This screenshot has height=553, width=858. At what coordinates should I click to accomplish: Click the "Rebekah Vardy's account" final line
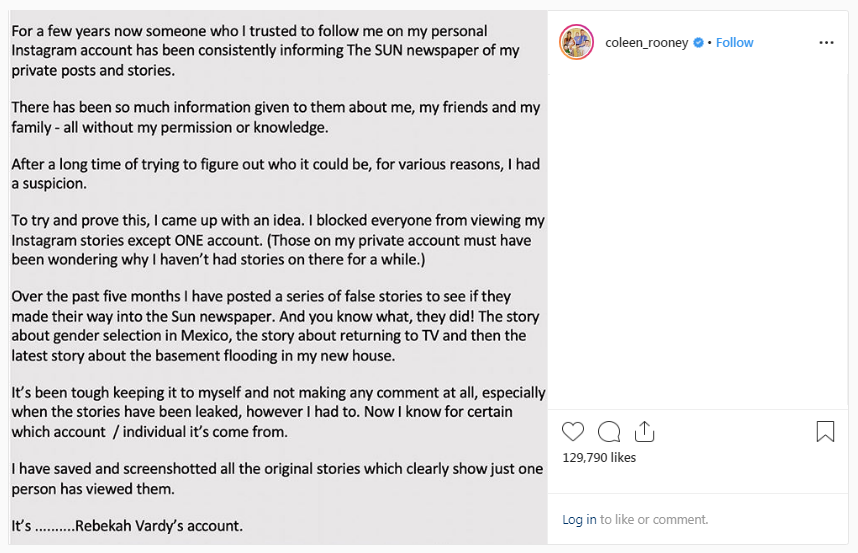tap(127, 526)
